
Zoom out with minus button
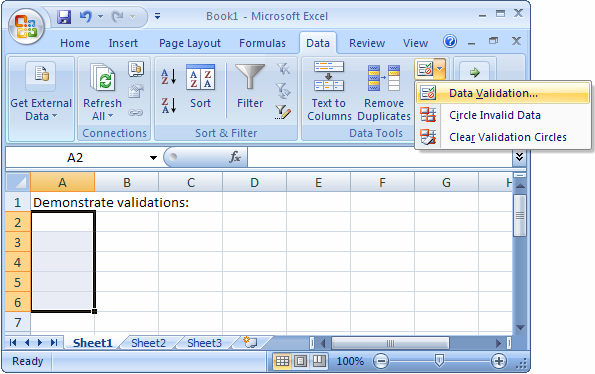point(381,361)
